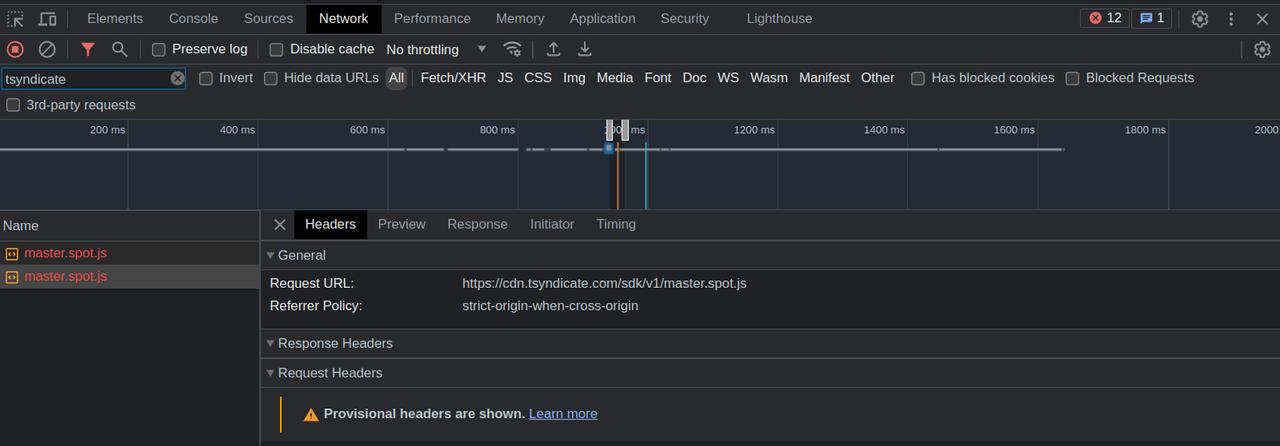Select the Headers details tab
This screenshot has height=446, width=1280.
coord(331,224)
